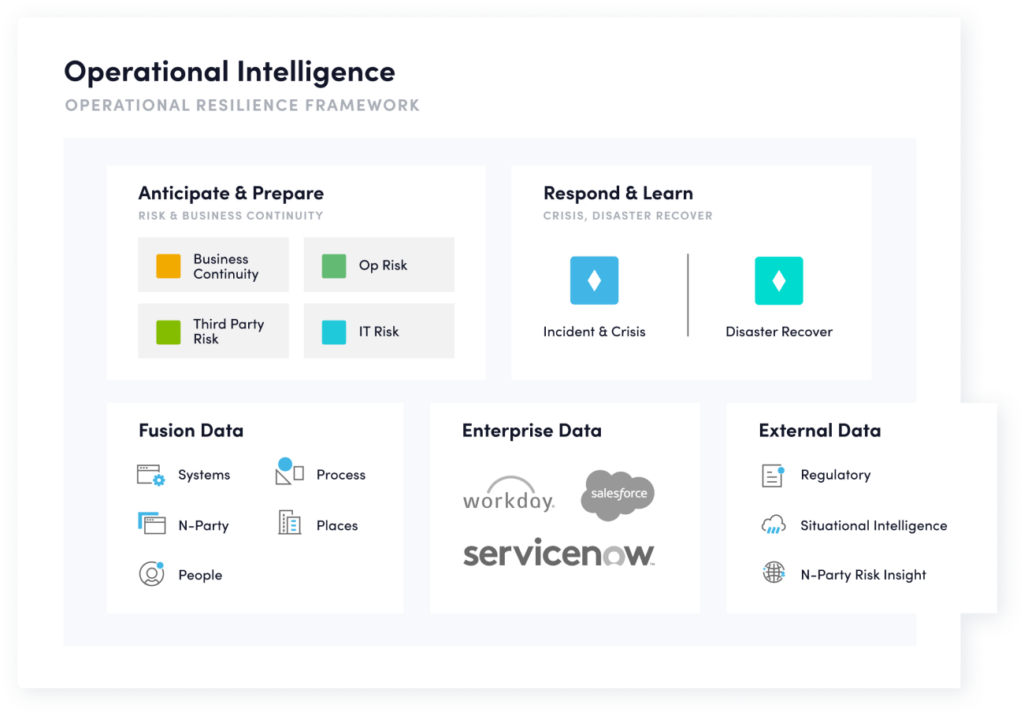Select the Situational Intelligence cloud icon
1024x715 pixels.
click(771, 524)
